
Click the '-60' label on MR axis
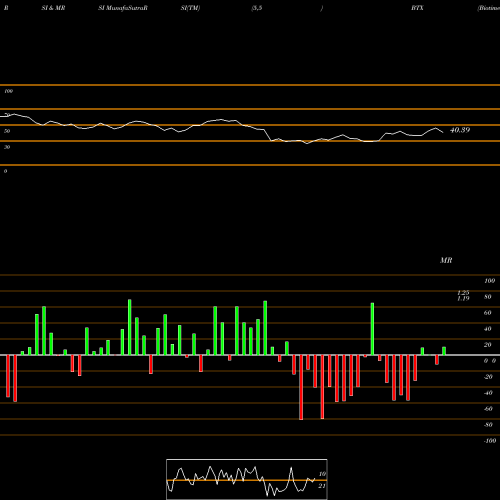pos(488,409)
